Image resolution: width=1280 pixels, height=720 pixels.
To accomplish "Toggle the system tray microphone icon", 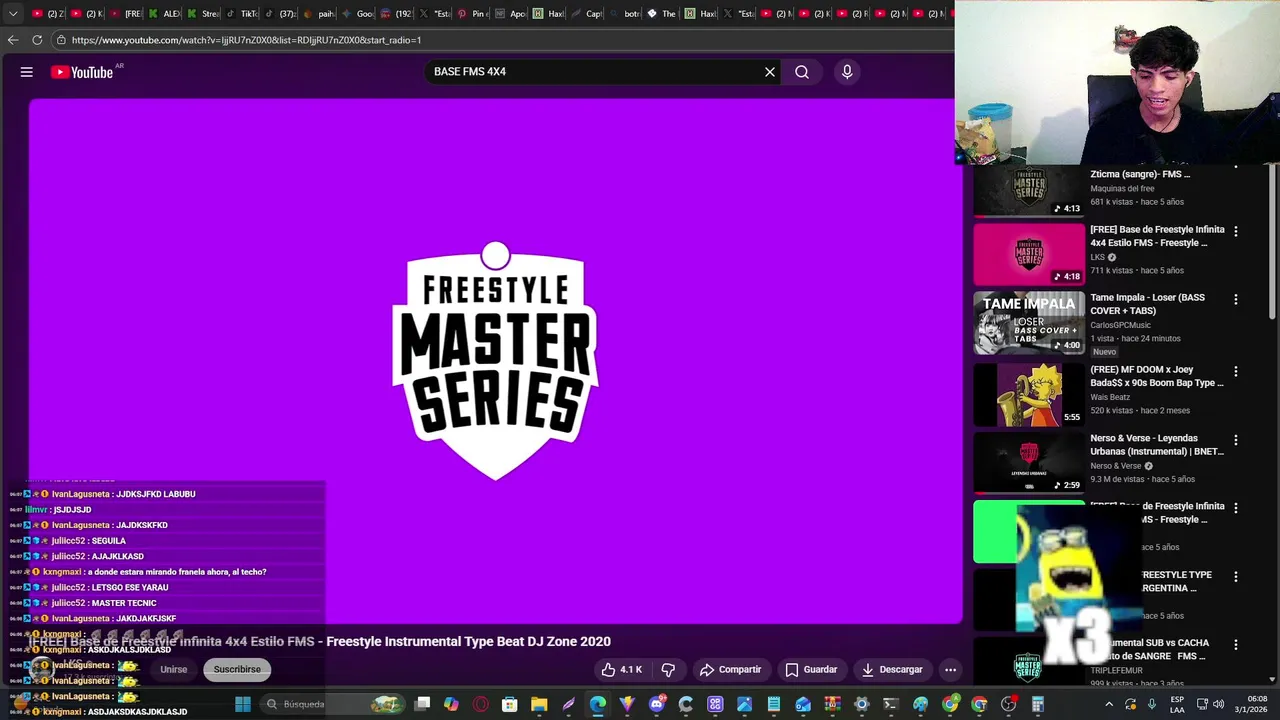I will point(1152,704).
